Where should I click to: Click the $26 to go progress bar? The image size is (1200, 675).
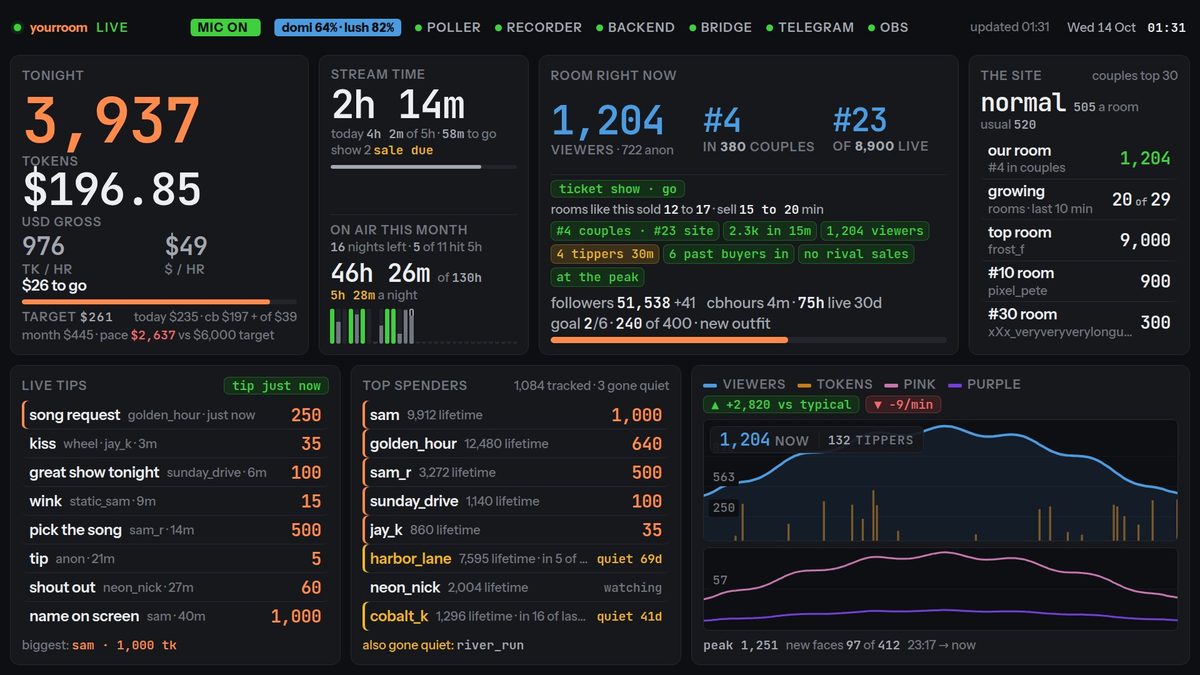tap(159, 301)
